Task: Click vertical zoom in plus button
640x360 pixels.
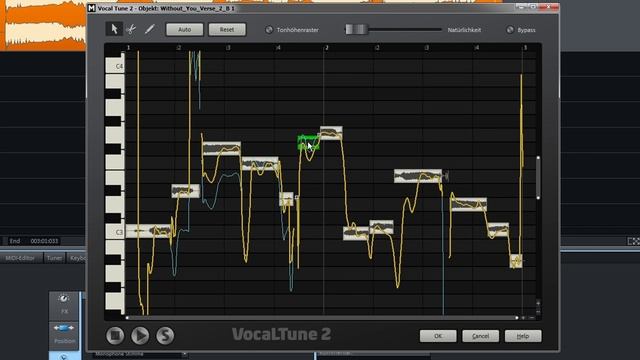Action: 538,304
